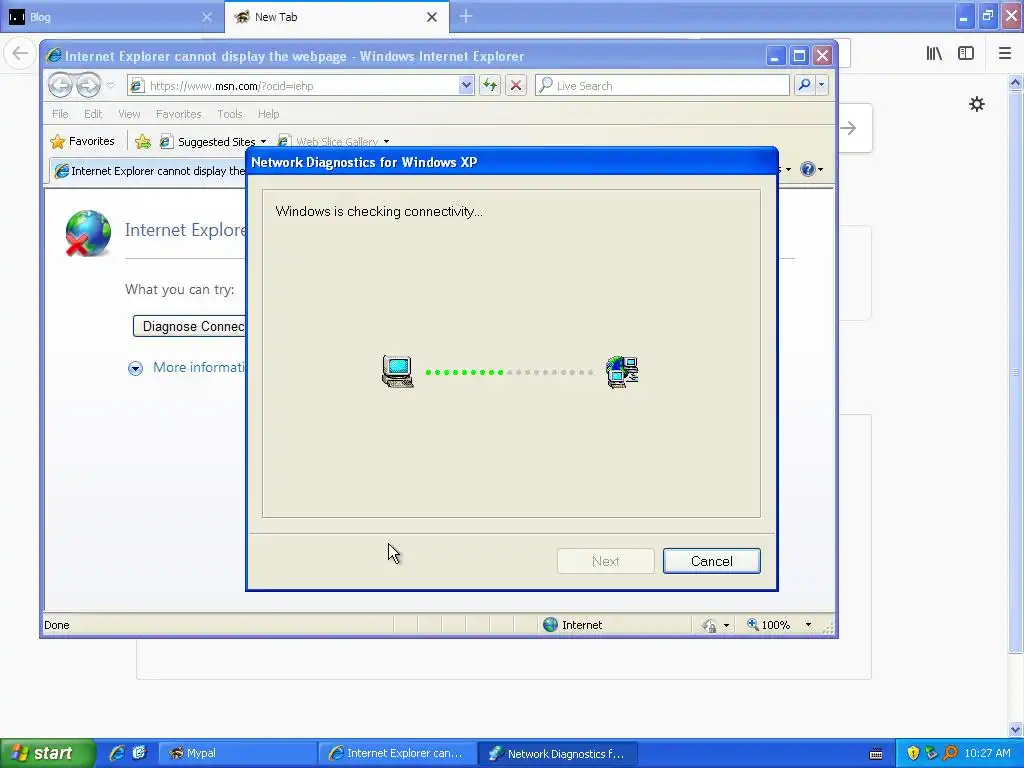Open the zoom 100% level dropdown arrow

(808, 625)
